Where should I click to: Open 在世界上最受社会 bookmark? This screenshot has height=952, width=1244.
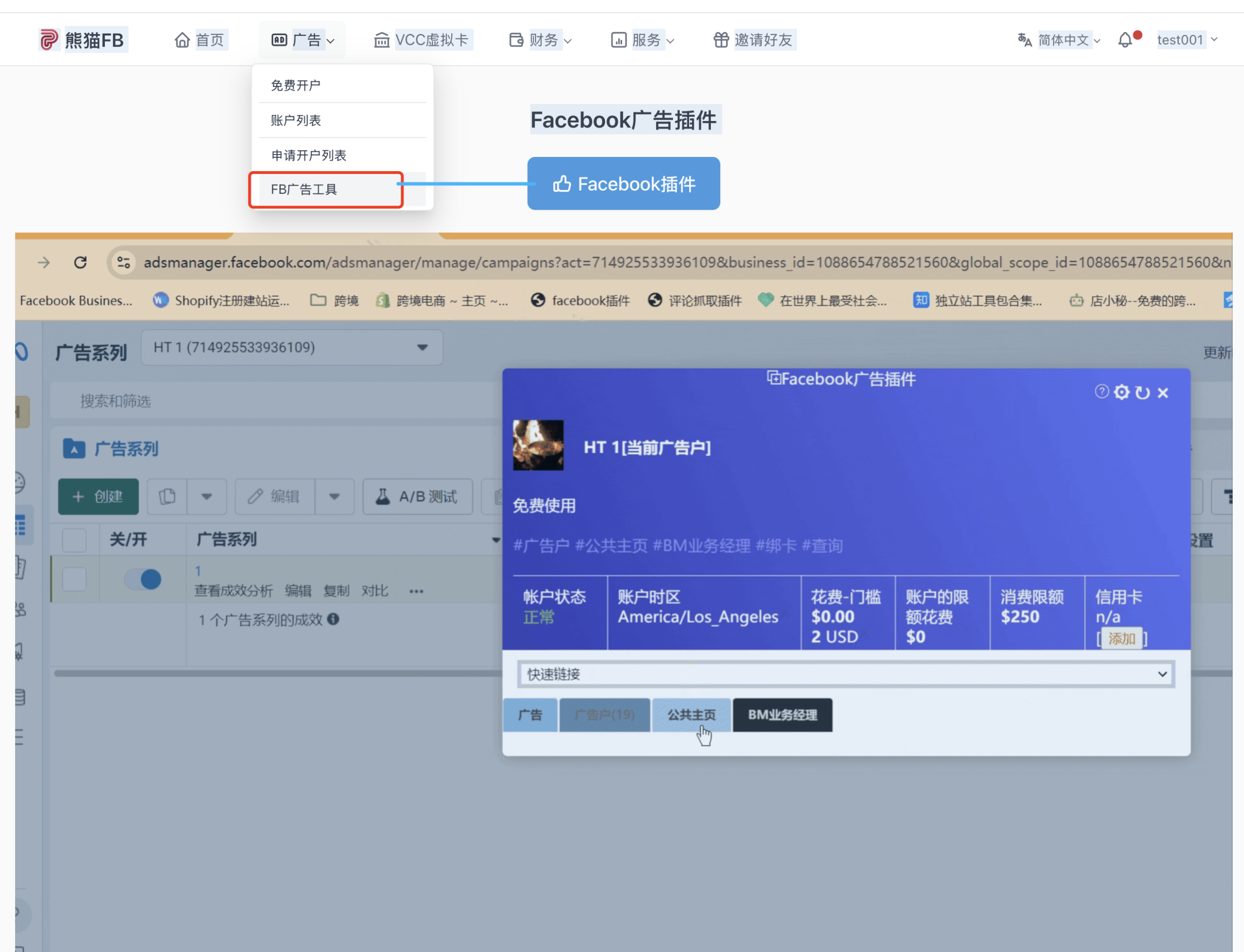point(823,300)
